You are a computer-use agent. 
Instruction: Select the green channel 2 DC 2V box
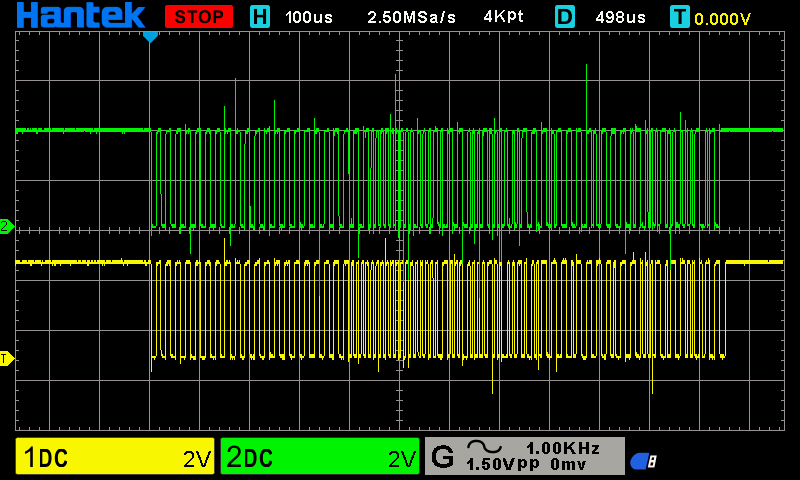point(320,456)
